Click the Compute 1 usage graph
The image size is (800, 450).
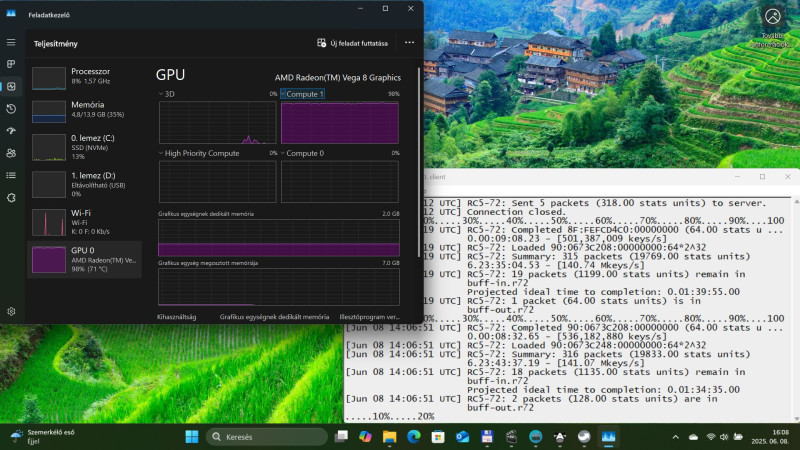[340, 122]
